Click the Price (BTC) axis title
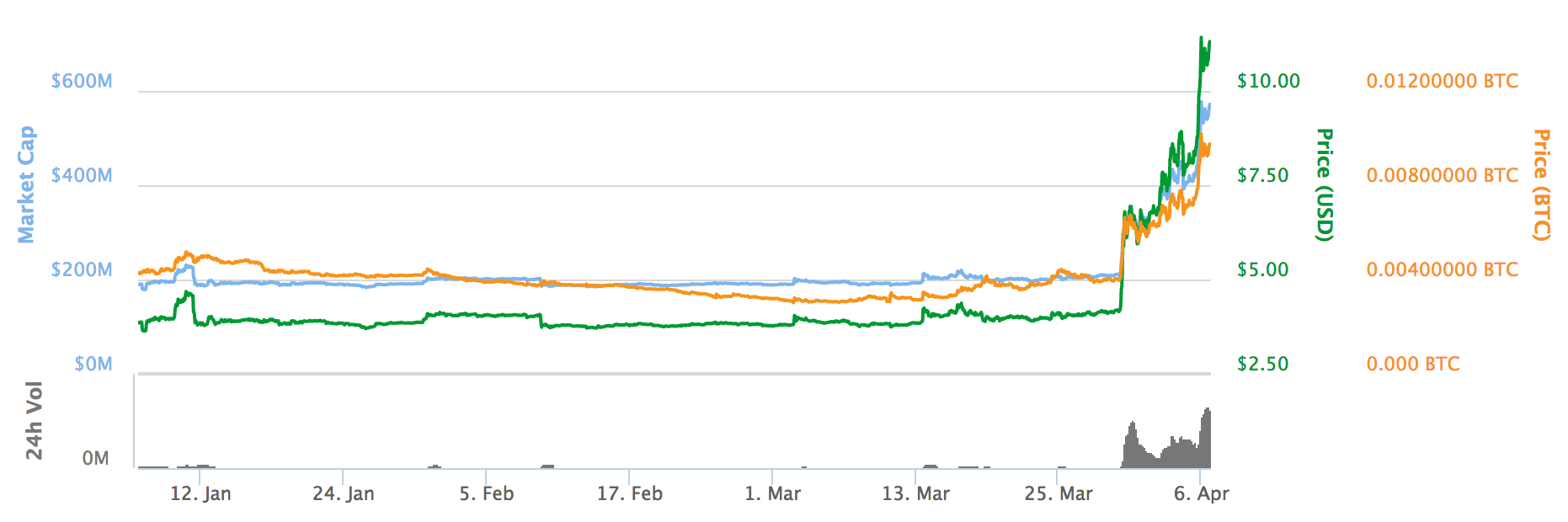This screenshot has height=522, width=1568. [x=1541, y=184]
